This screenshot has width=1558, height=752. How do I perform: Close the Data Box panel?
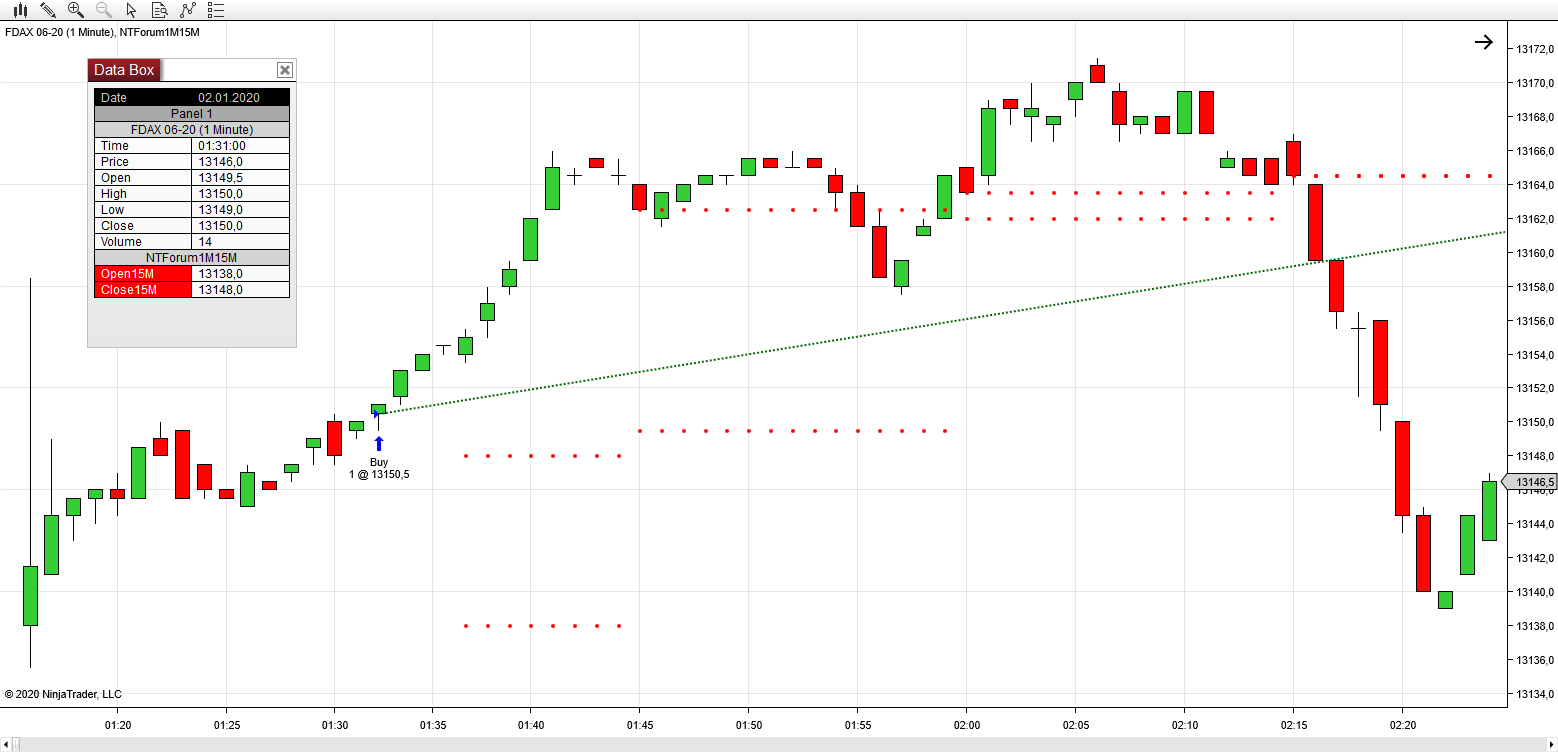coord(285,70)
